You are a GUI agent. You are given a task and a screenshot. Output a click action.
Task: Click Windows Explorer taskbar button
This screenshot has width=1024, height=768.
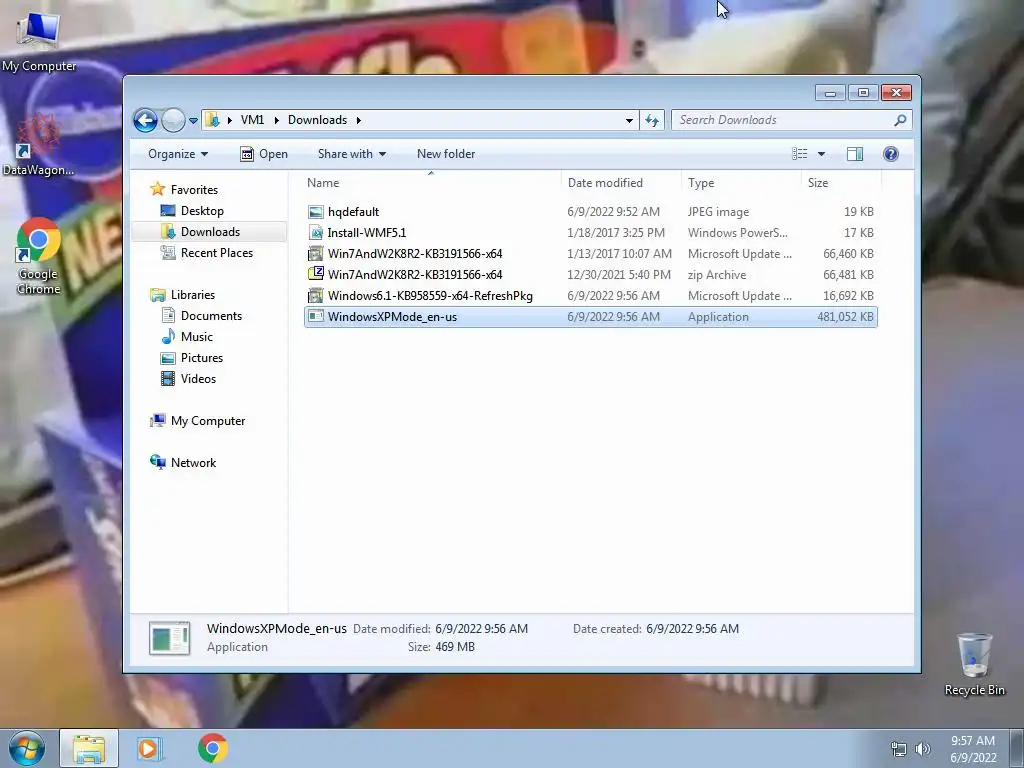click(89, 748)
